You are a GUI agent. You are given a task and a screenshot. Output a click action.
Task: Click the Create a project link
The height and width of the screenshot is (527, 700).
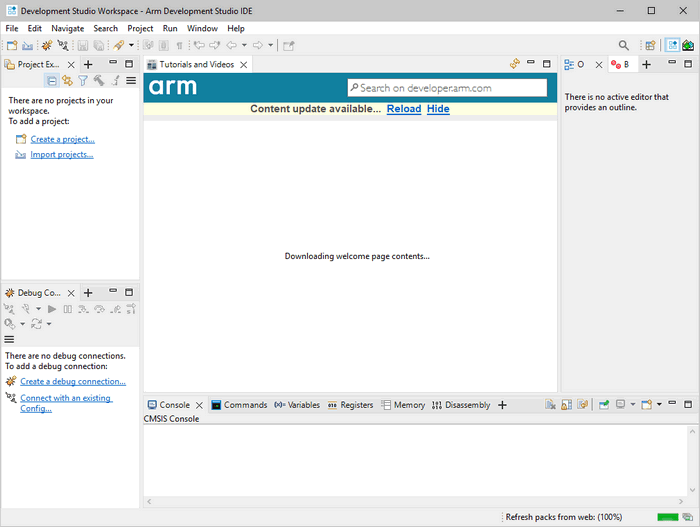(x=62, y=139)
